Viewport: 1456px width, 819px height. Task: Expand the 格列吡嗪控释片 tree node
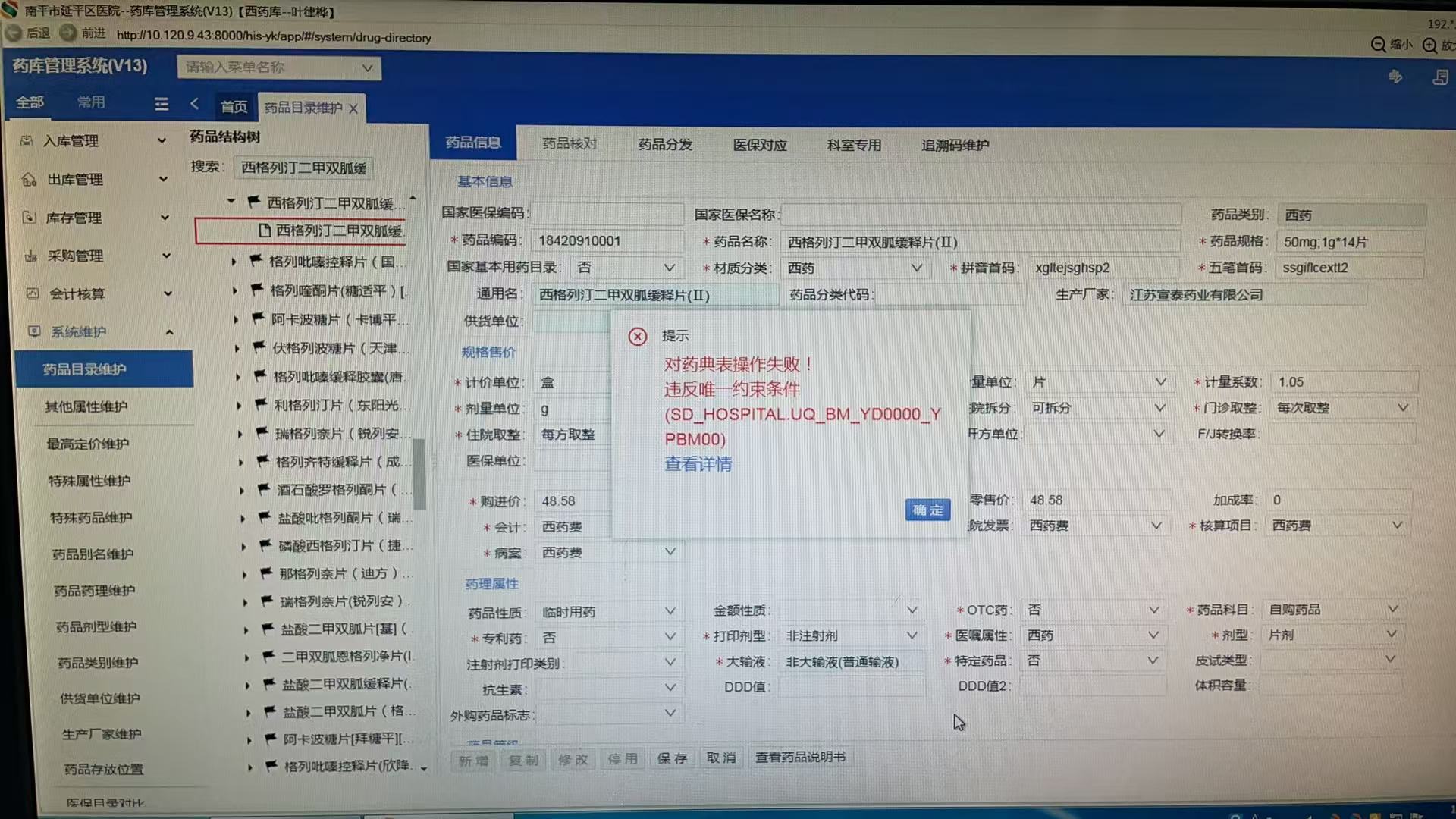click(234, 262)
